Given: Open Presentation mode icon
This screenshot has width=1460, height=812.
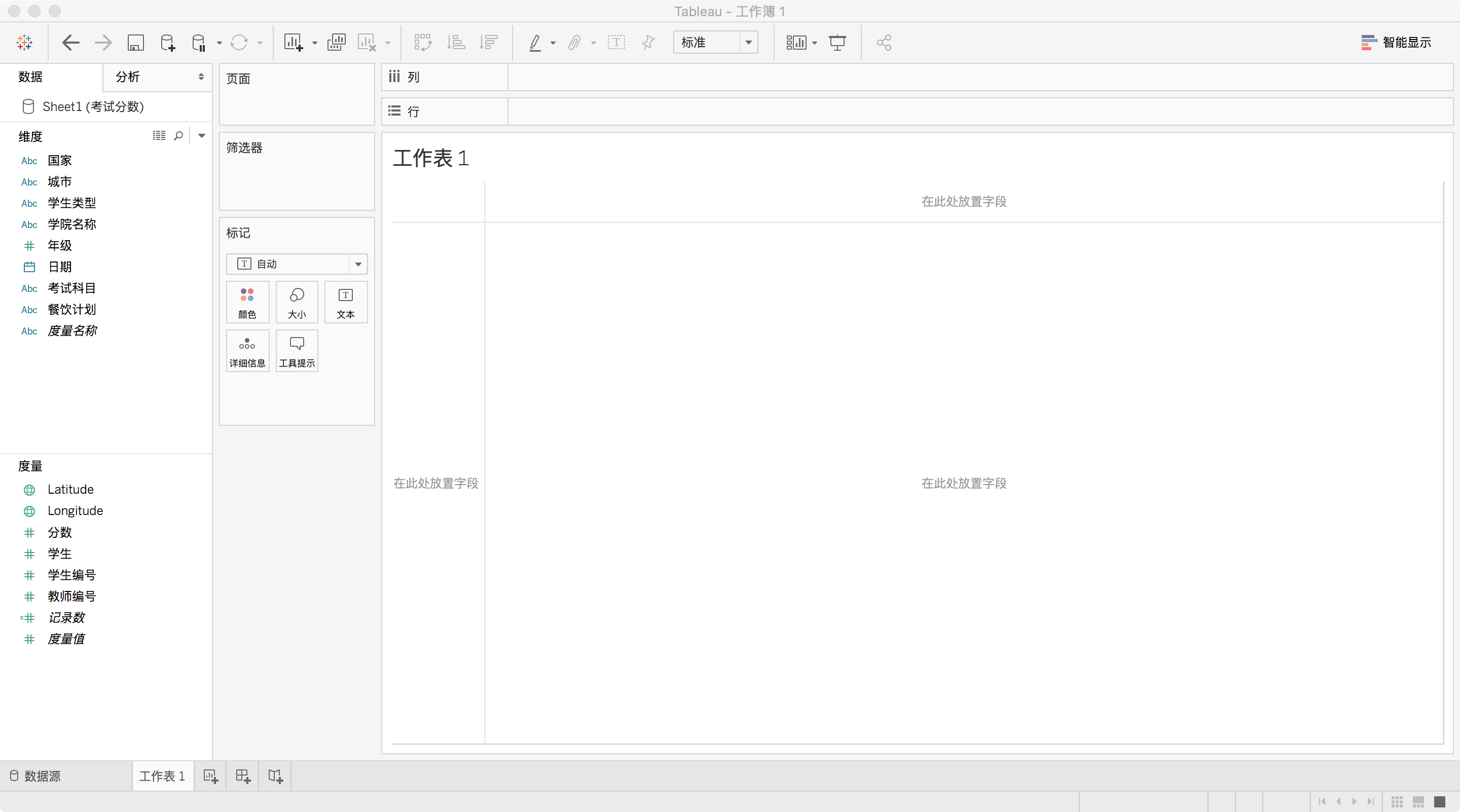Looking at the screenshot, I should pyautogui.click(x=837, y=43).
